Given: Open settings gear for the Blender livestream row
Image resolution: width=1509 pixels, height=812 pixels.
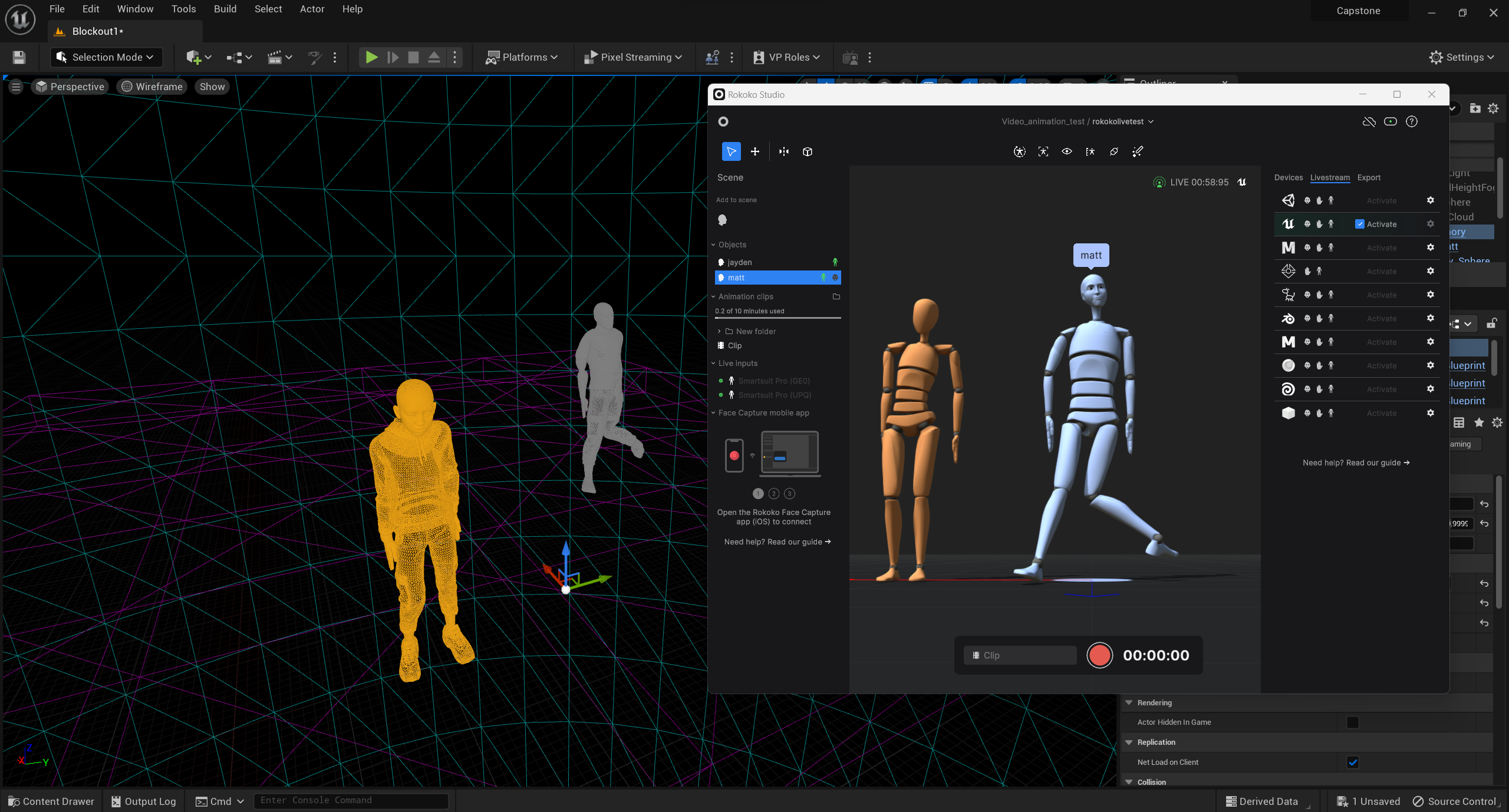Looking at the screenshot, I should pos(1431,318).
